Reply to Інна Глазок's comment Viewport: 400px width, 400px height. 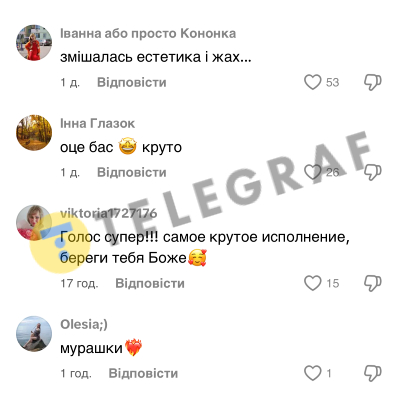(x=132, y=172)
